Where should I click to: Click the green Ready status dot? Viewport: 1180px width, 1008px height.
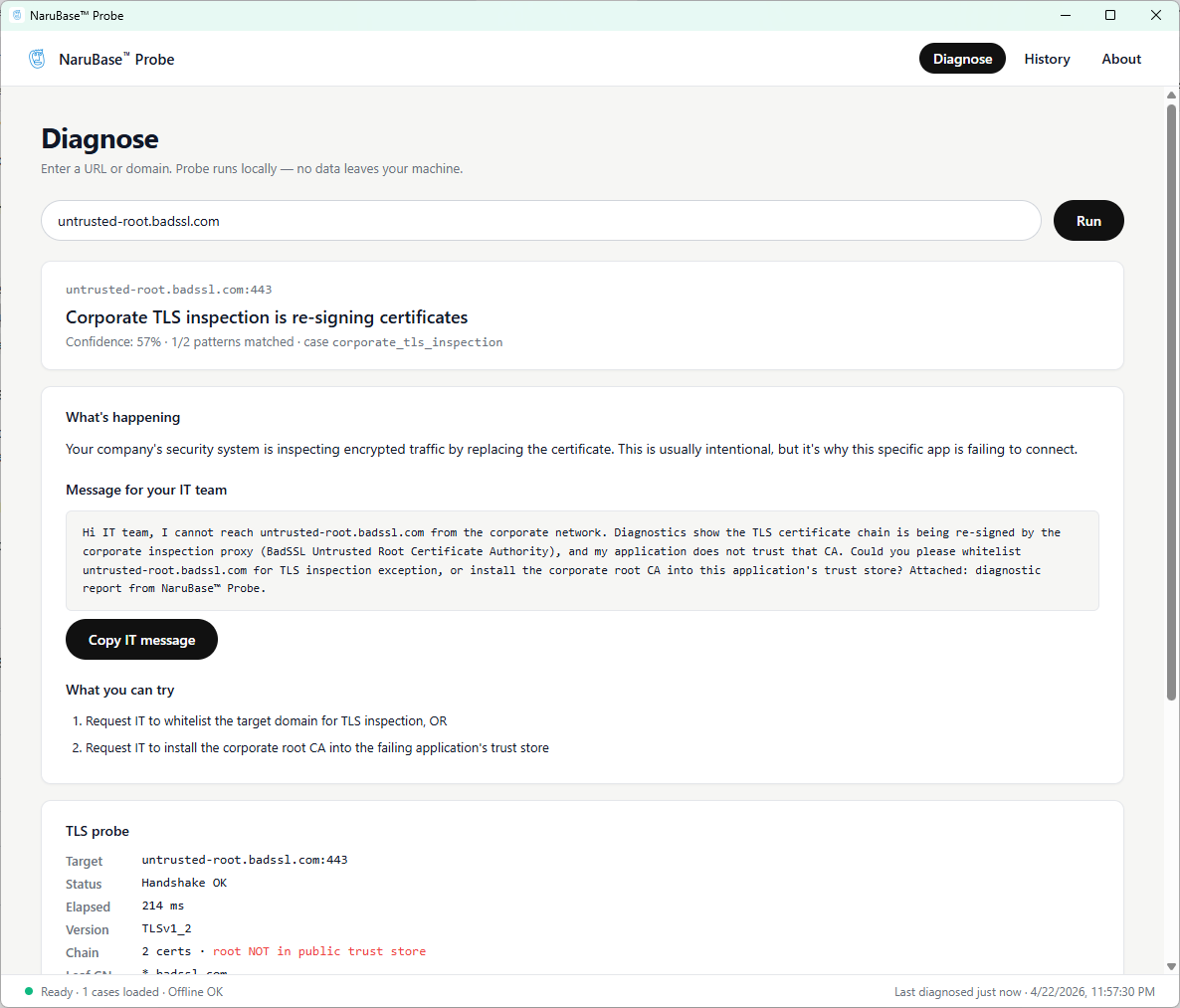(29, 991)
